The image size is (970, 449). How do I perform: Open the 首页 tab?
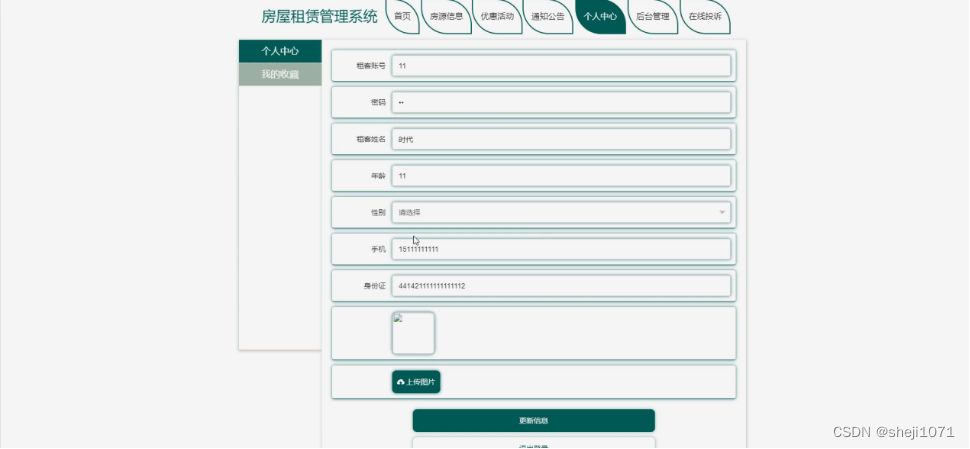click(403, 17)
